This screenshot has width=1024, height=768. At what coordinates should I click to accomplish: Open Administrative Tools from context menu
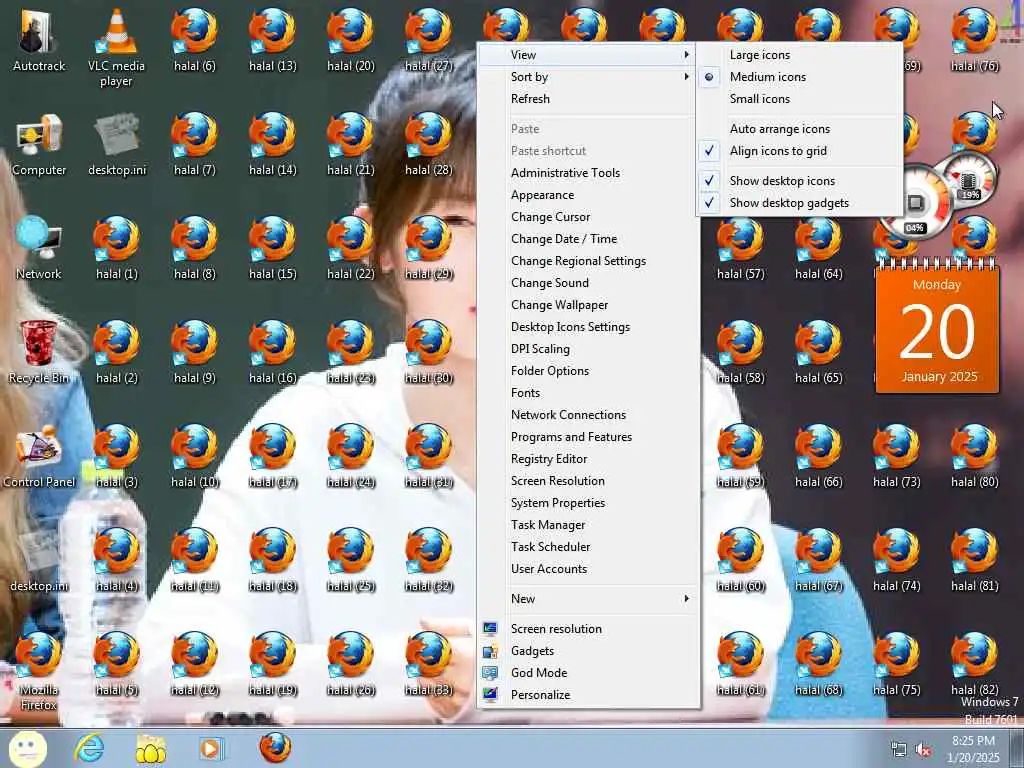(x=588, y=173)
